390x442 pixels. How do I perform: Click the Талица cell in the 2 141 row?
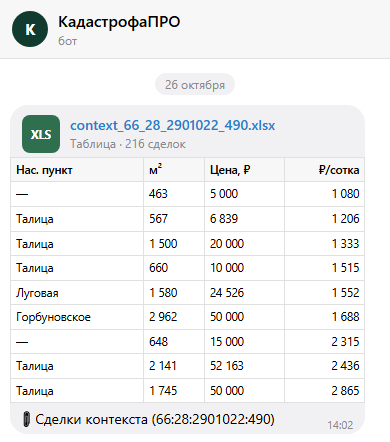click(77, 366)
